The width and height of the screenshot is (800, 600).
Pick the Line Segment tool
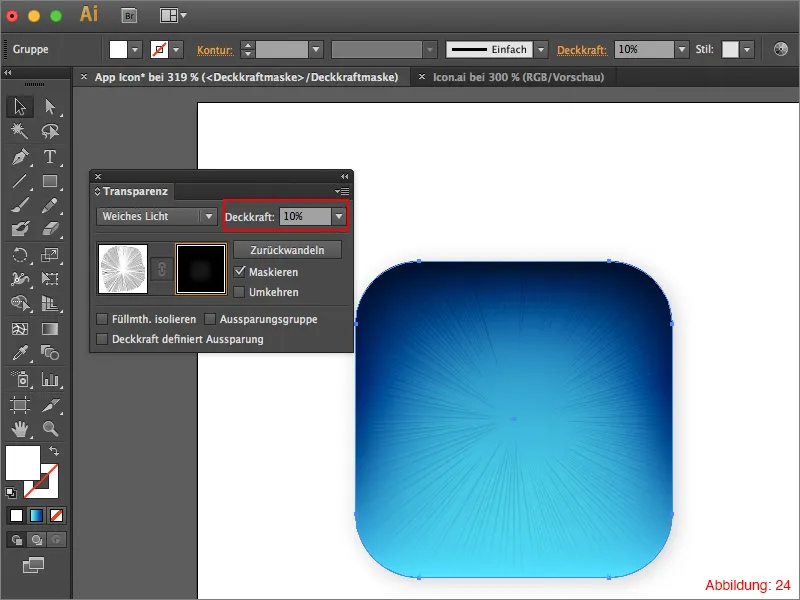click(x=20, y=181)
